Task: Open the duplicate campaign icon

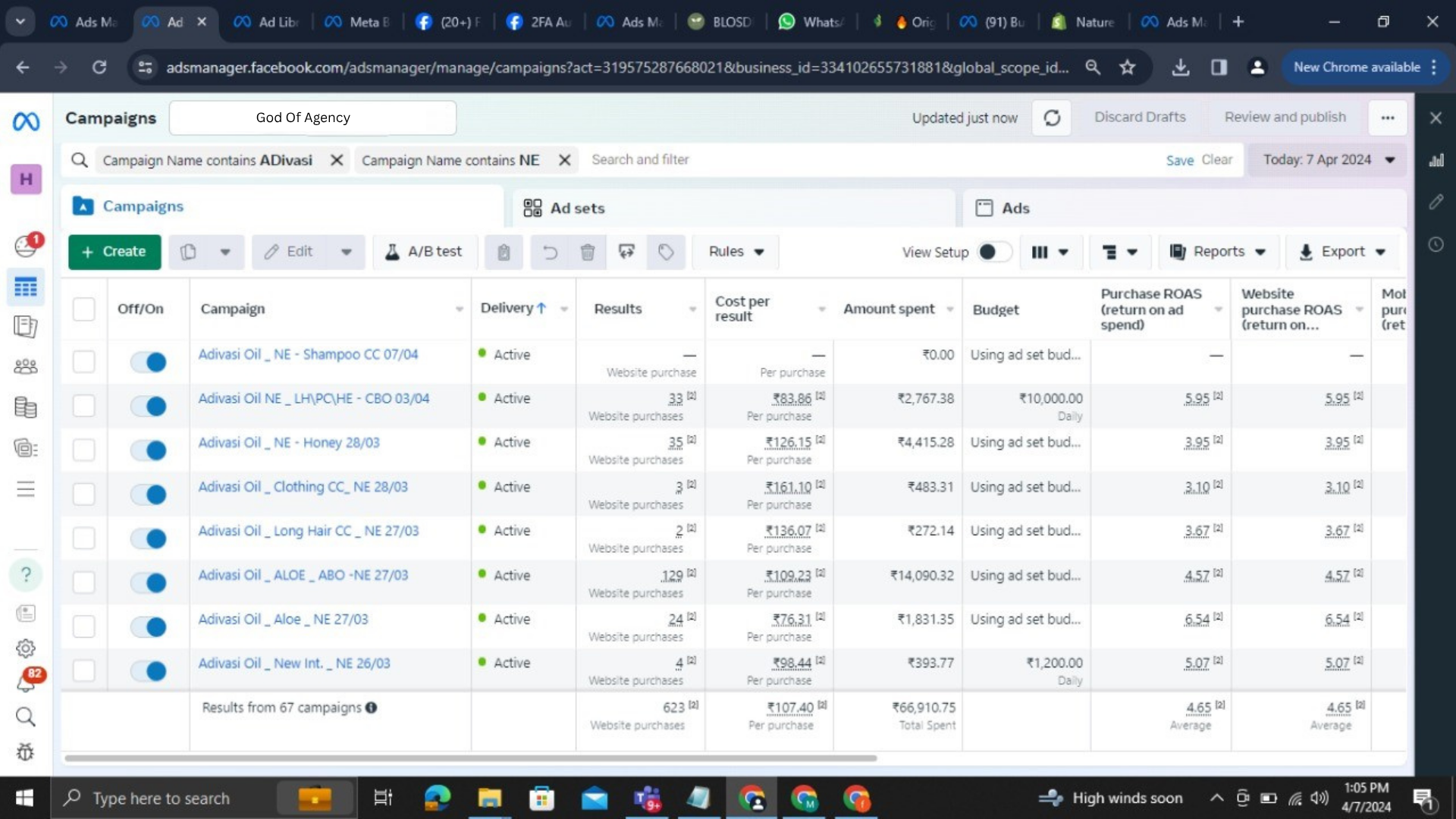Action: click(x=189, y=253)
